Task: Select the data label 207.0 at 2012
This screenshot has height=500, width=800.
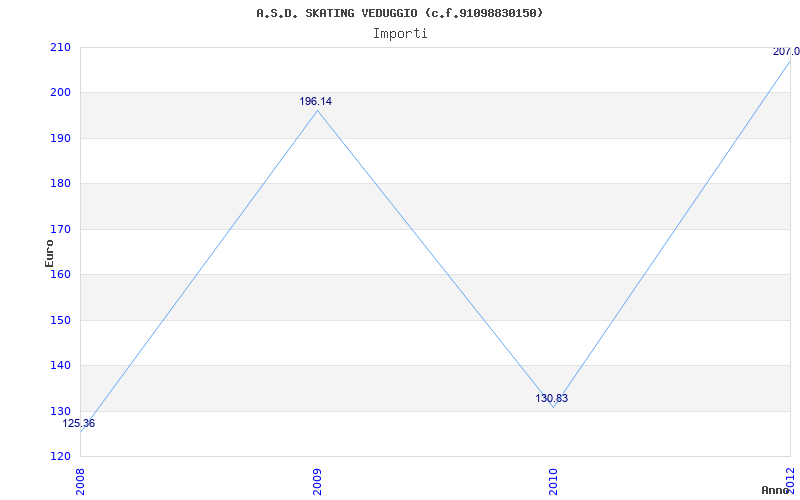Action: pyautogui.click(x=786, y=52)
